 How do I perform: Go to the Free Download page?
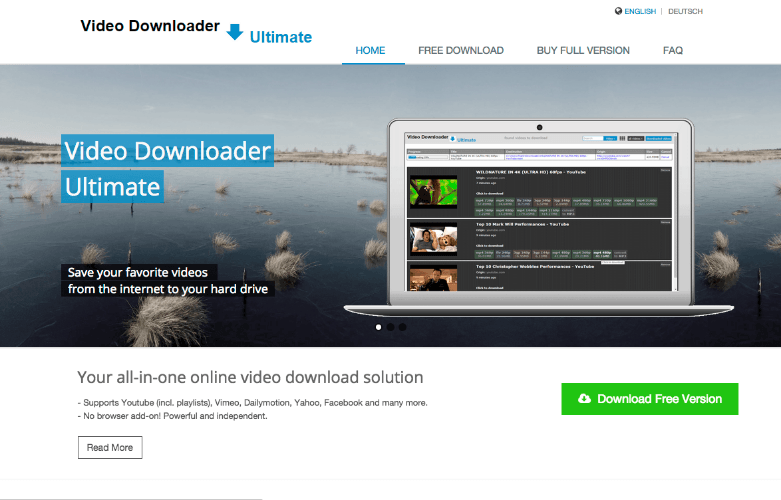click(x=461, y=50)
